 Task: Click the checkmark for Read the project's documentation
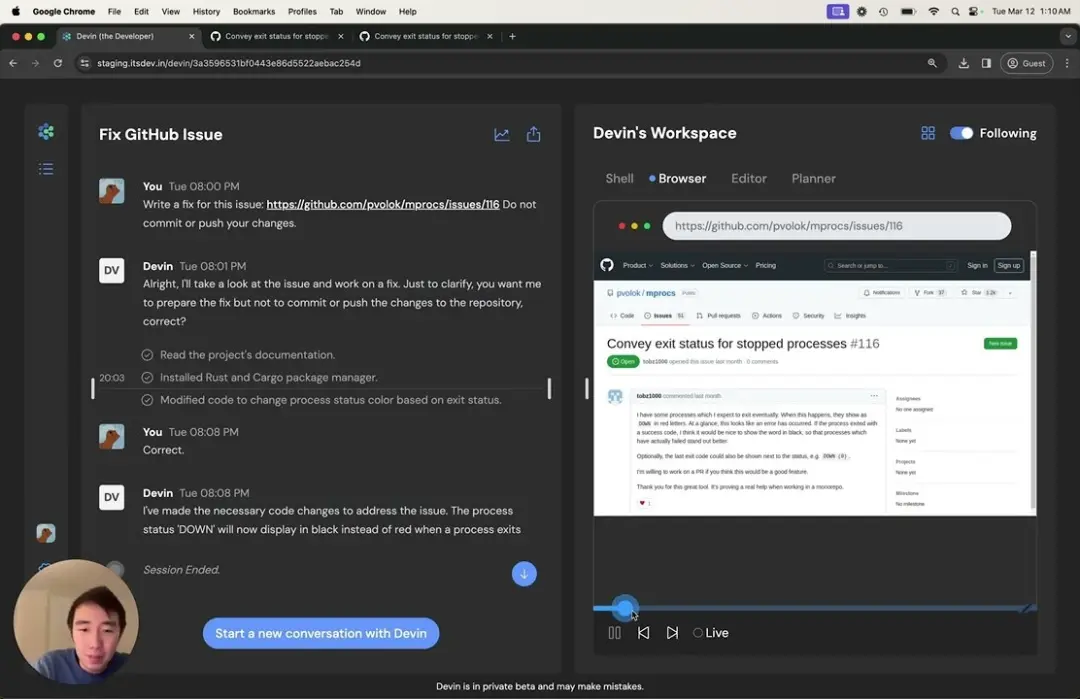point(147,355)
